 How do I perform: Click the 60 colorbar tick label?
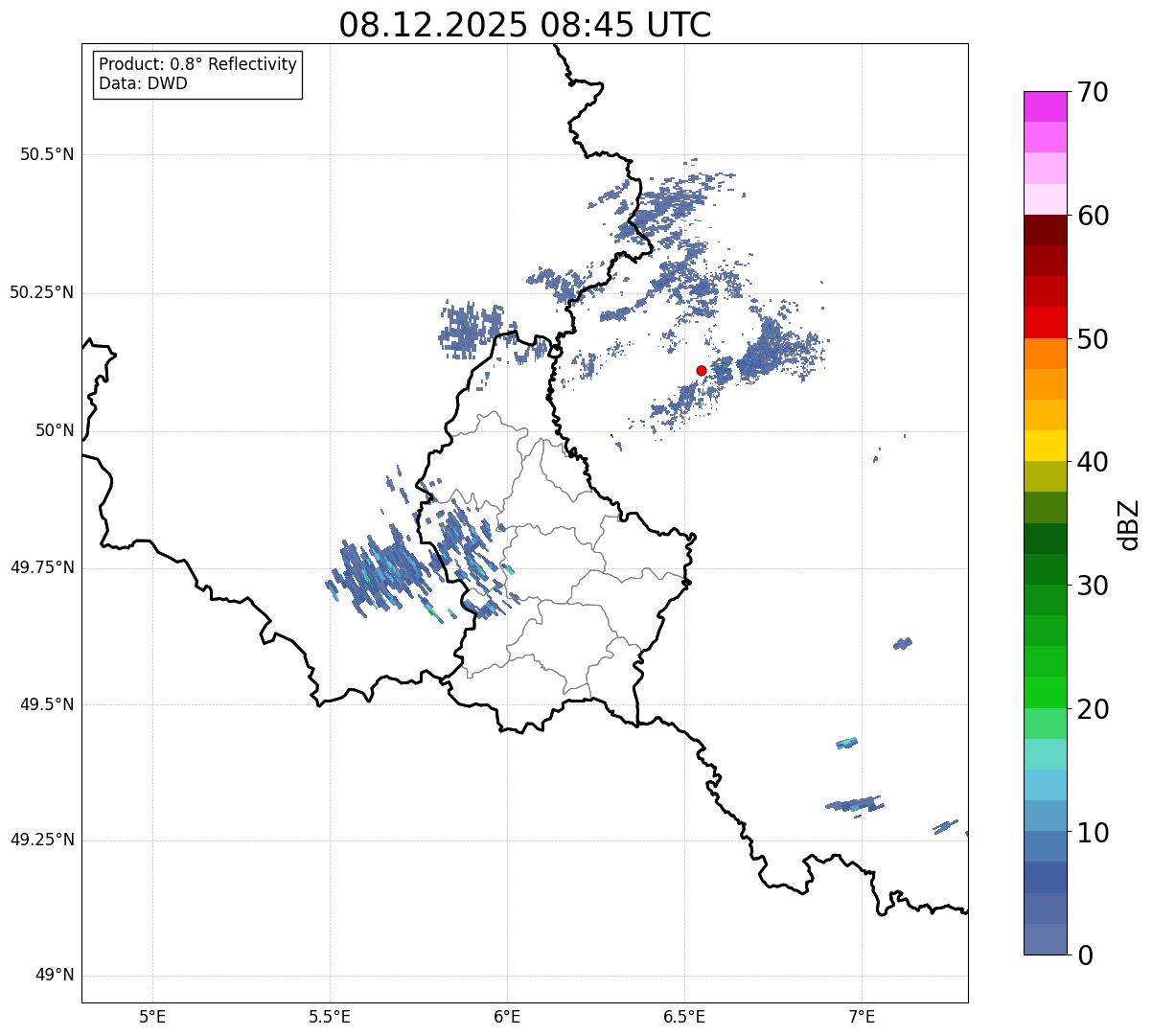tap(1093, 216)
